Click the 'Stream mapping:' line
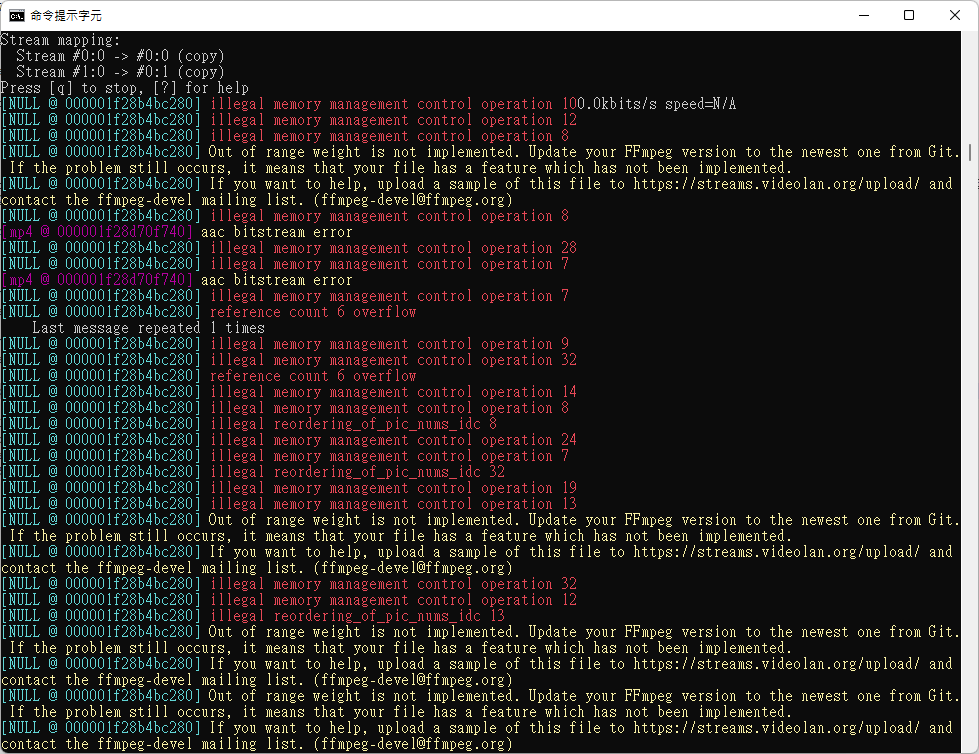This screenshot has width=979, height=754. point(60,40)
